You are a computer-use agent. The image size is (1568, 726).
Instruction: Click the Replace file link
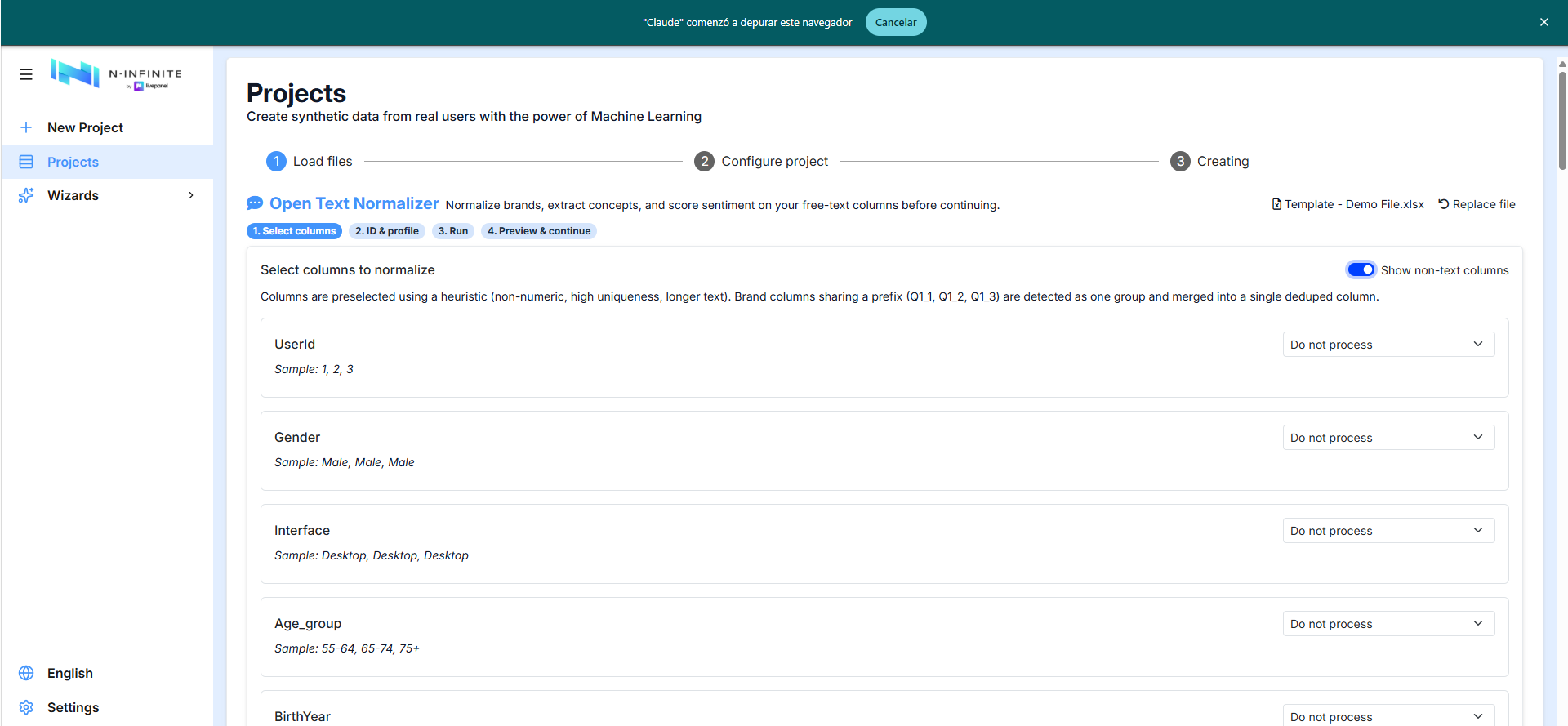(x=1477, y=204)
